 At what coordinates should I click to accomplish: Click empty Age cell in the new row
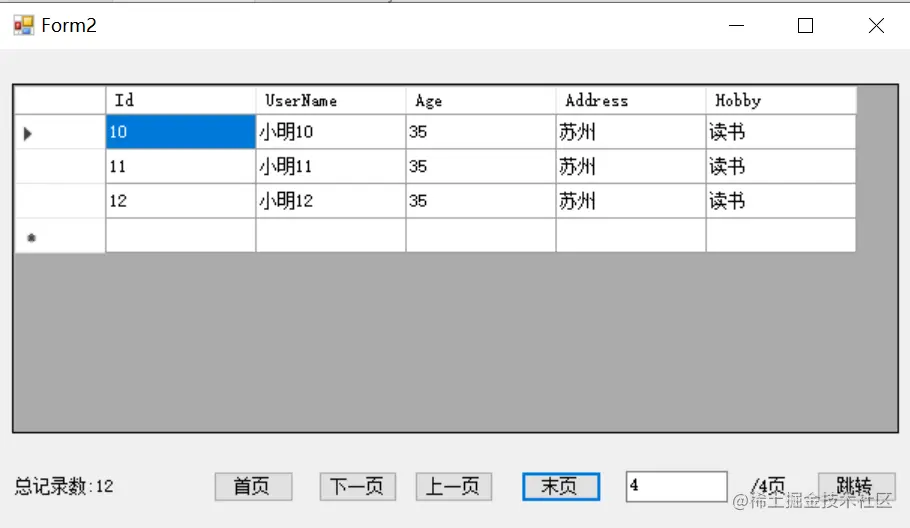tap(481, 236)
